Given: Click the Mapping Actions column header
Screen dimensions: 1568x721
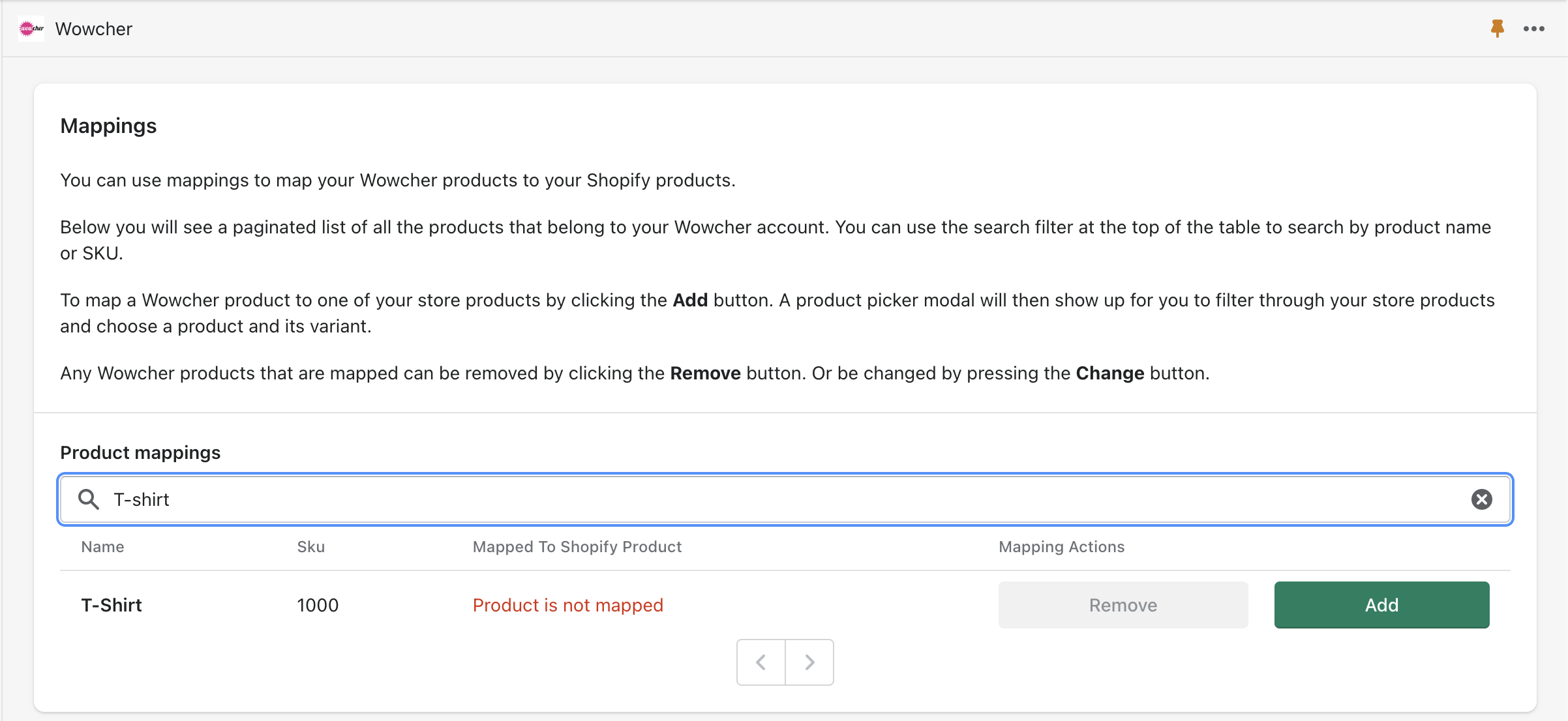Looking at the screenshot, I should [1062, 546].
